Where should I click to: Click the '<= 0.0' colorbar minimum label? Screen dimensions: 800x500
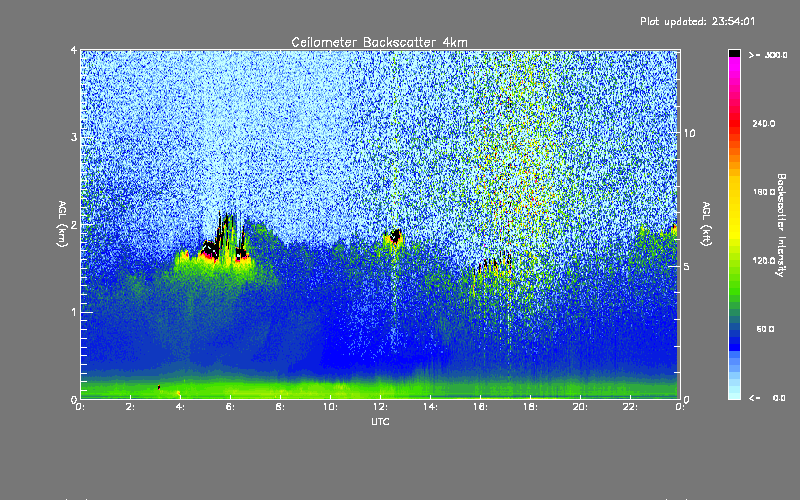pyautogui.click(x=767, y=397)
